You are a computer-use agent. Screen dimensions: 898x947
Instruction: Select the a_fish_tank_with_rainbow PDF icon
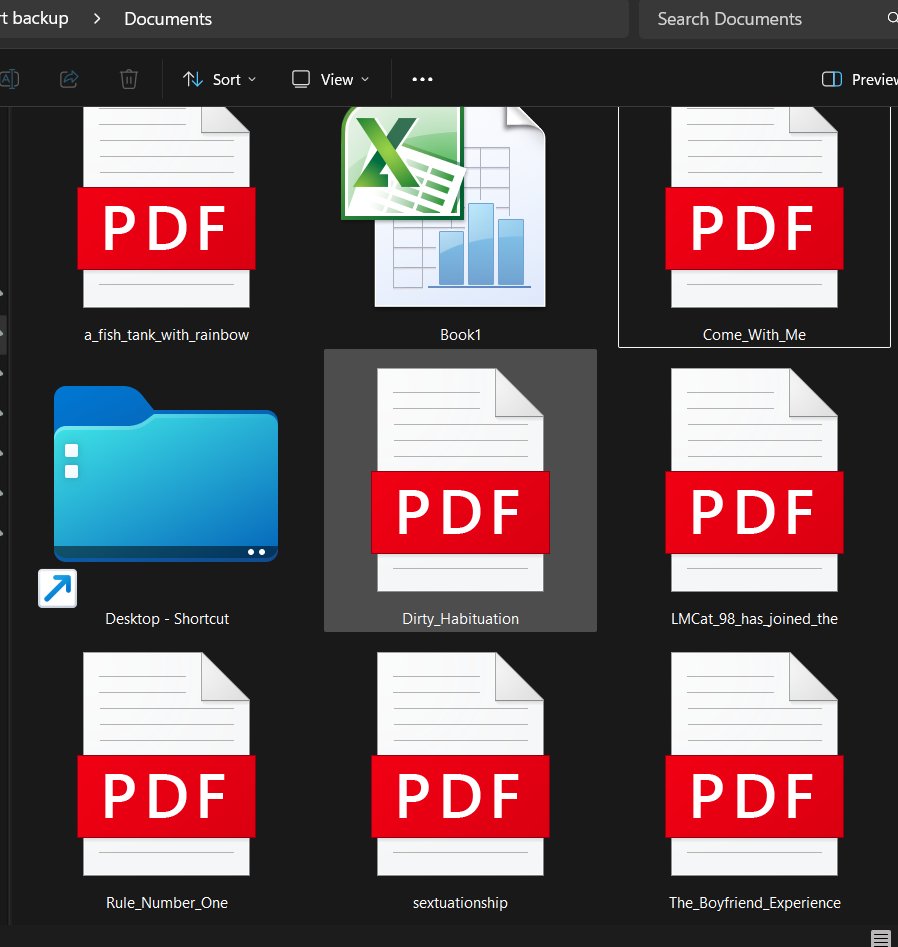click(166, 207)
